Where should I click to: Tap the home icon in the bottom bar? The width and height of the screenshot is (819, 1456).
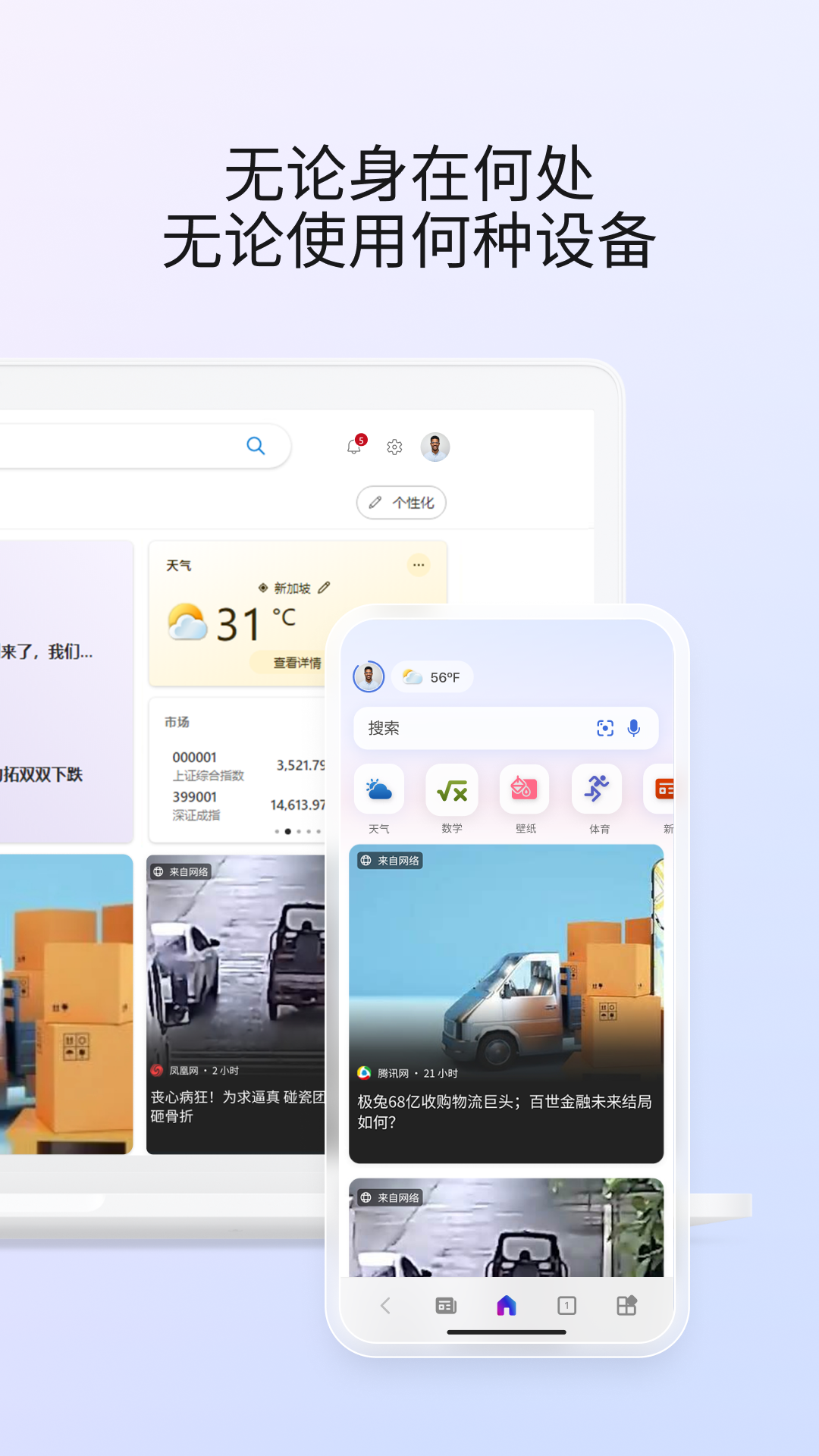click(507, 1305)
